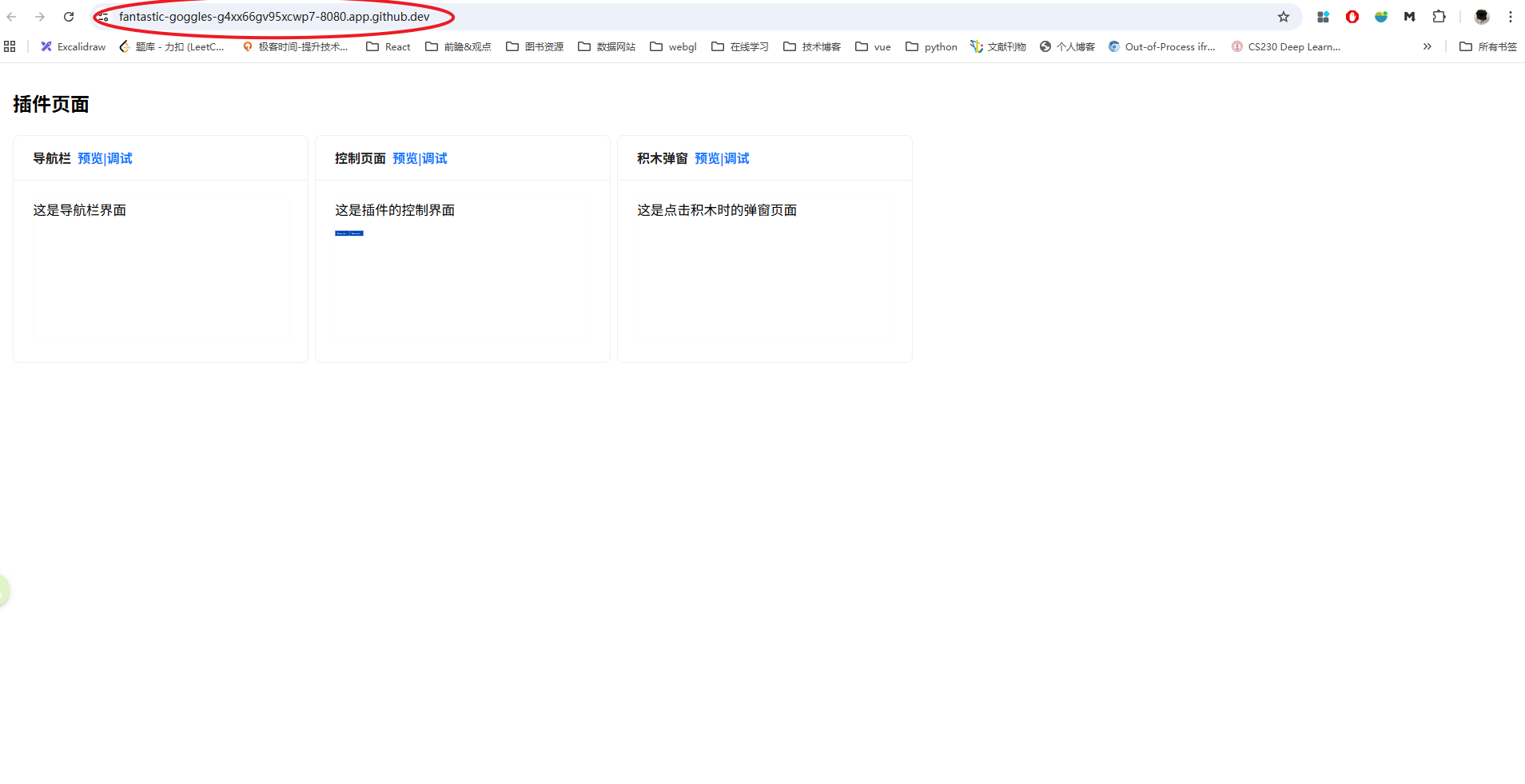Click the black M extension icon
The height and width of the screenshot is (784, 1525).
[1410, 17]
